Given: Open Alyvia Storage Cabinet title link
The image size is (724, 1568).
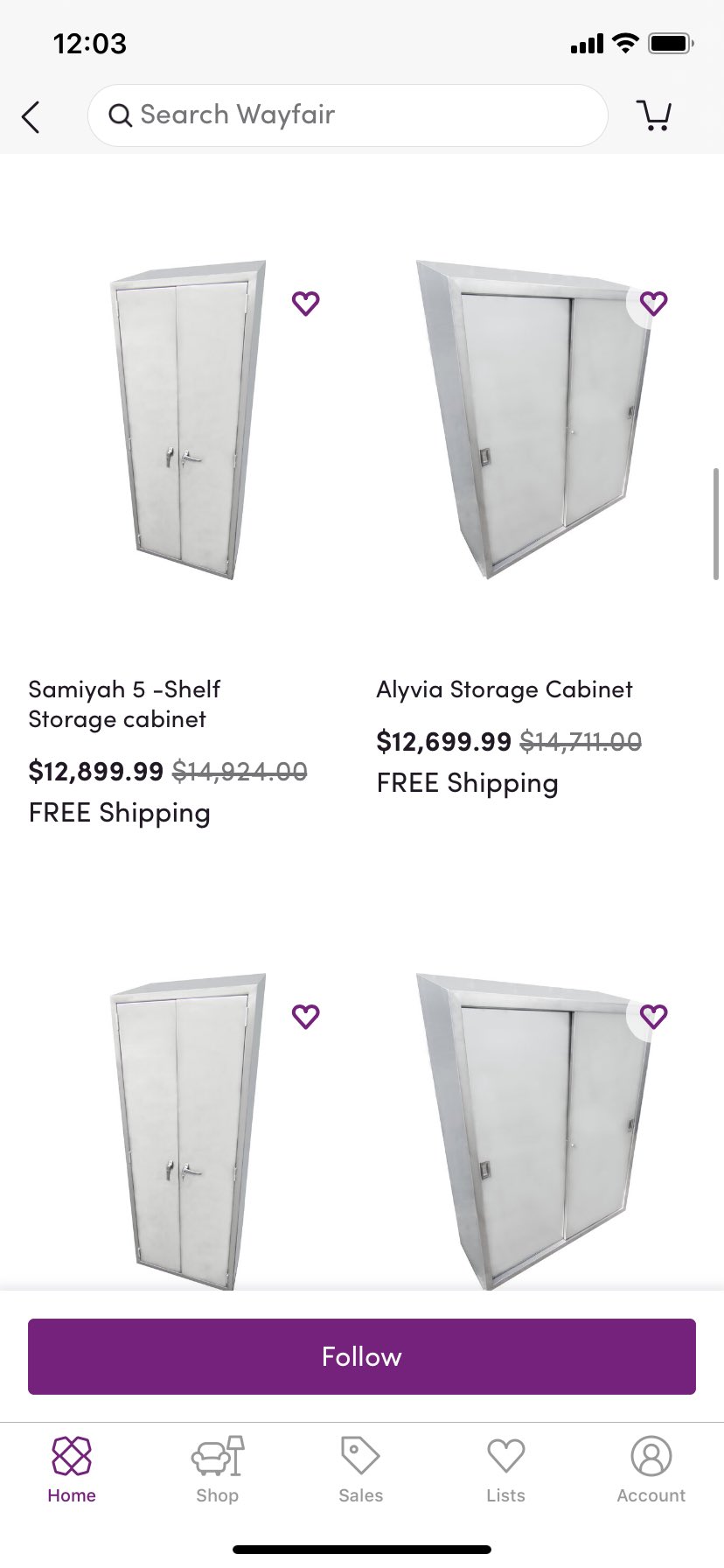Looking at the screenshot, I should 505,689.
